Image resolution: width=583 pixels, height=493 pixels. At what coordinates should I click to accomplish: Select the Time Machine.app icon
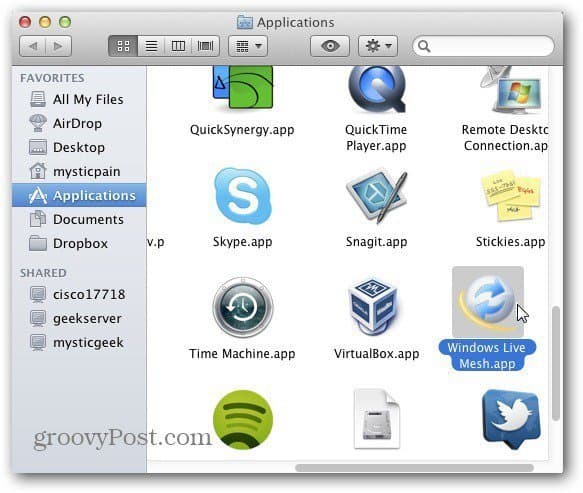point(243,307)
